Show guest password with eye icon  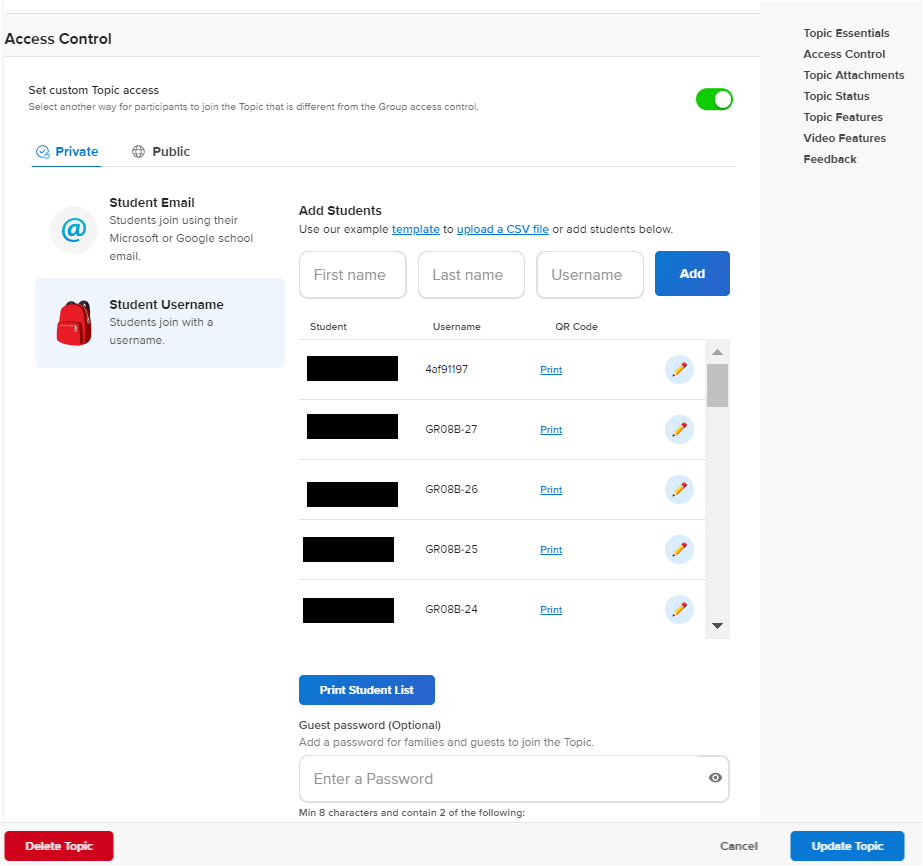(715, 778)
